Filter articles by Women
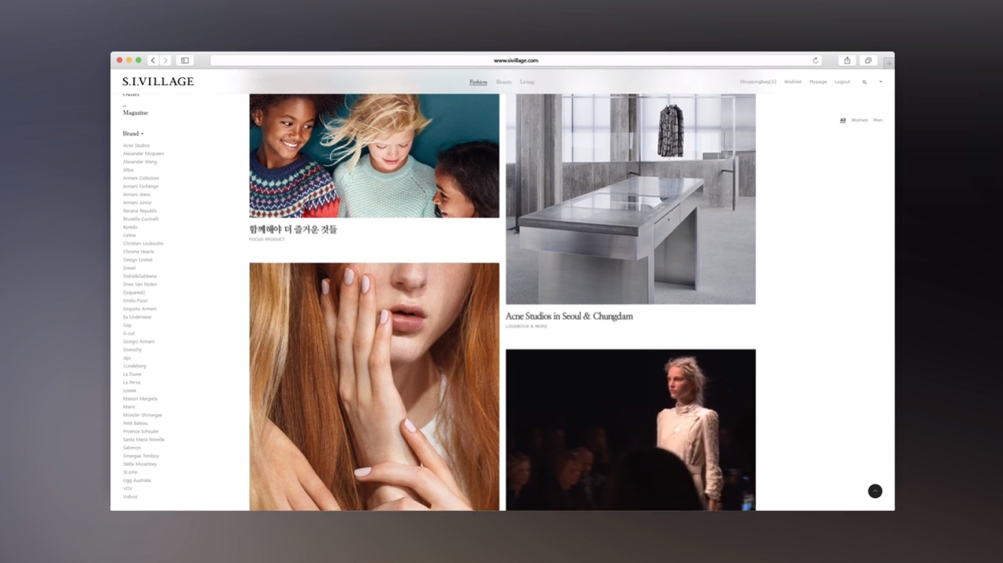 [x=860, y=120]
